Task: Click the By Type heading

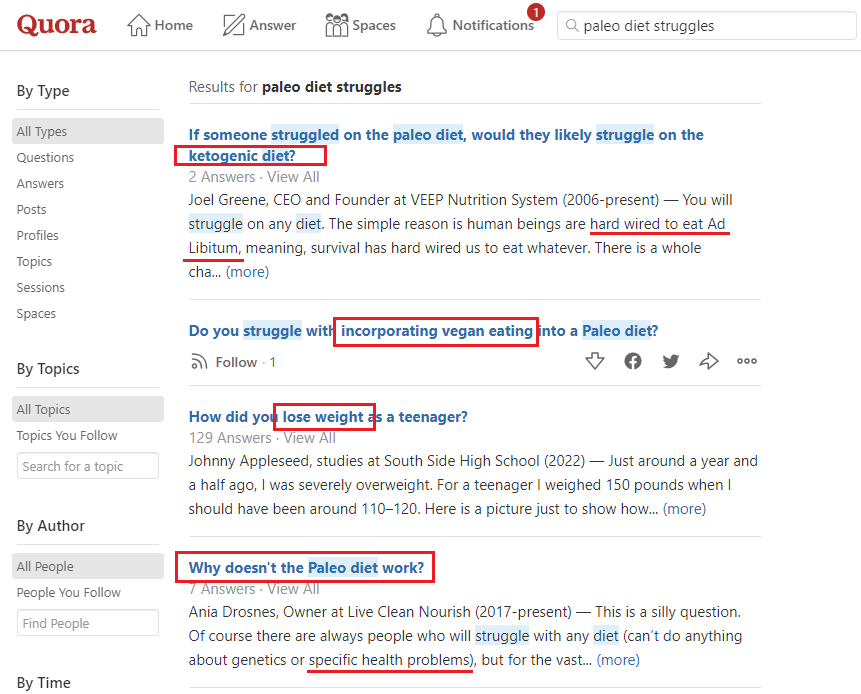Action: [x=43, y=91]
